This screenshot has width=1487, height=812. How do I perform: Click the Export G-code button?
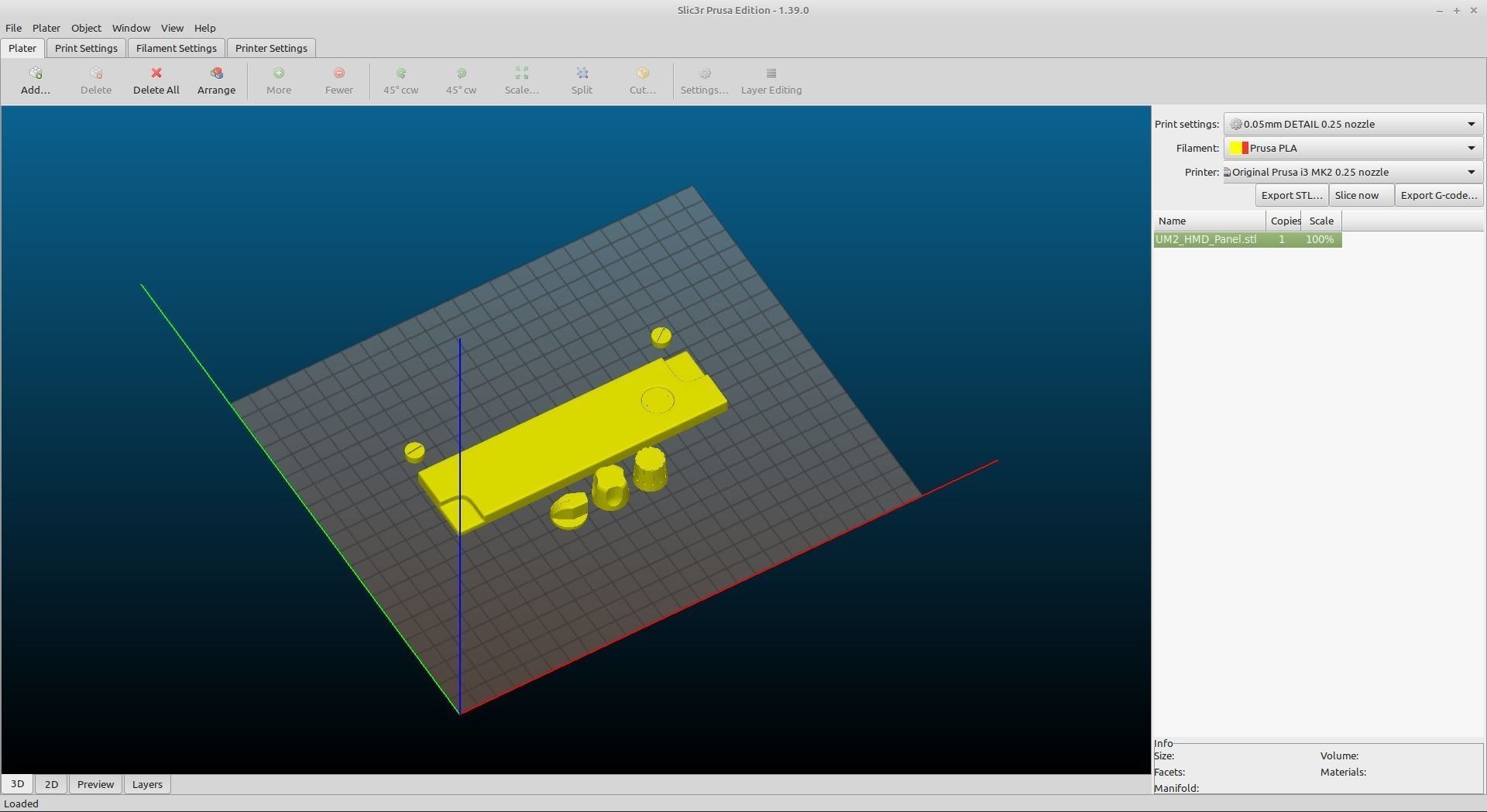pyautogui.click(x=1439, y=195)
